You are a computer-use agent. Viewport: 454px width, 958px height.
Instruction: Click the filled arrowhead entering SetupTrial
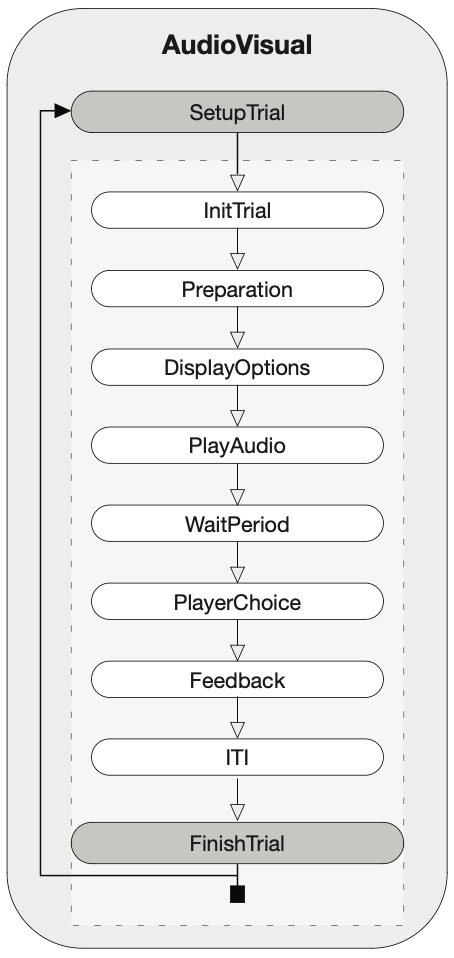[62, 111]
